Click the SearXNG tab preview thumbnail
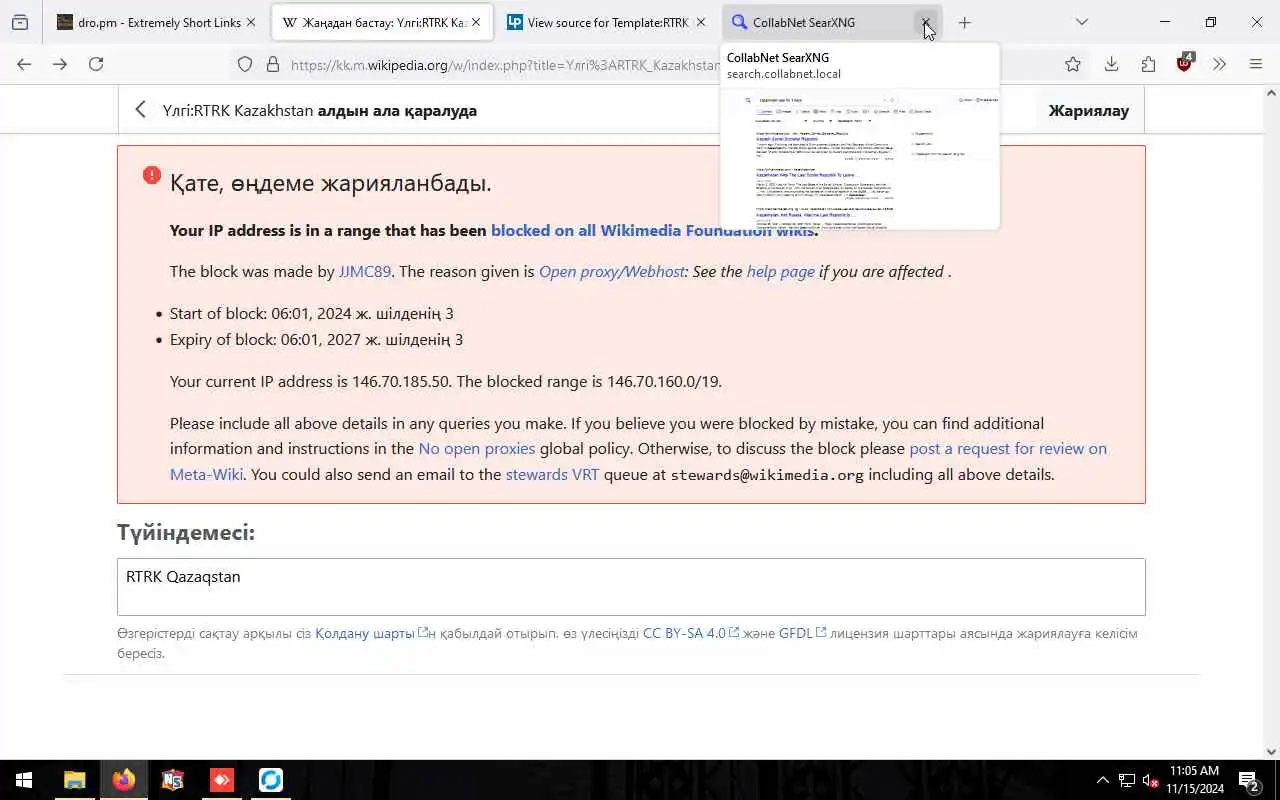The height and width of the screenshot is (800, 1280). point(860,160)
